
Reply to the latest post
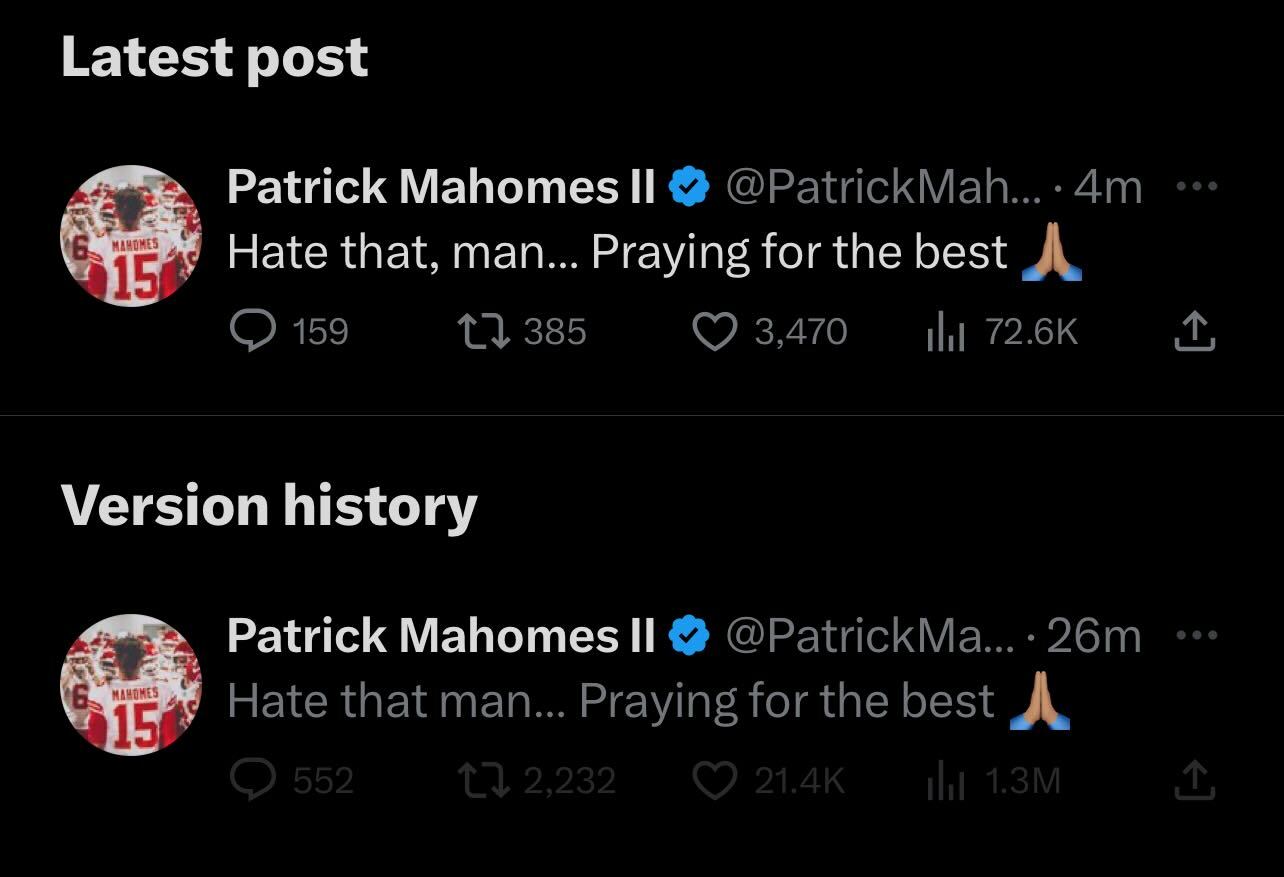click(x=253, y=332)
